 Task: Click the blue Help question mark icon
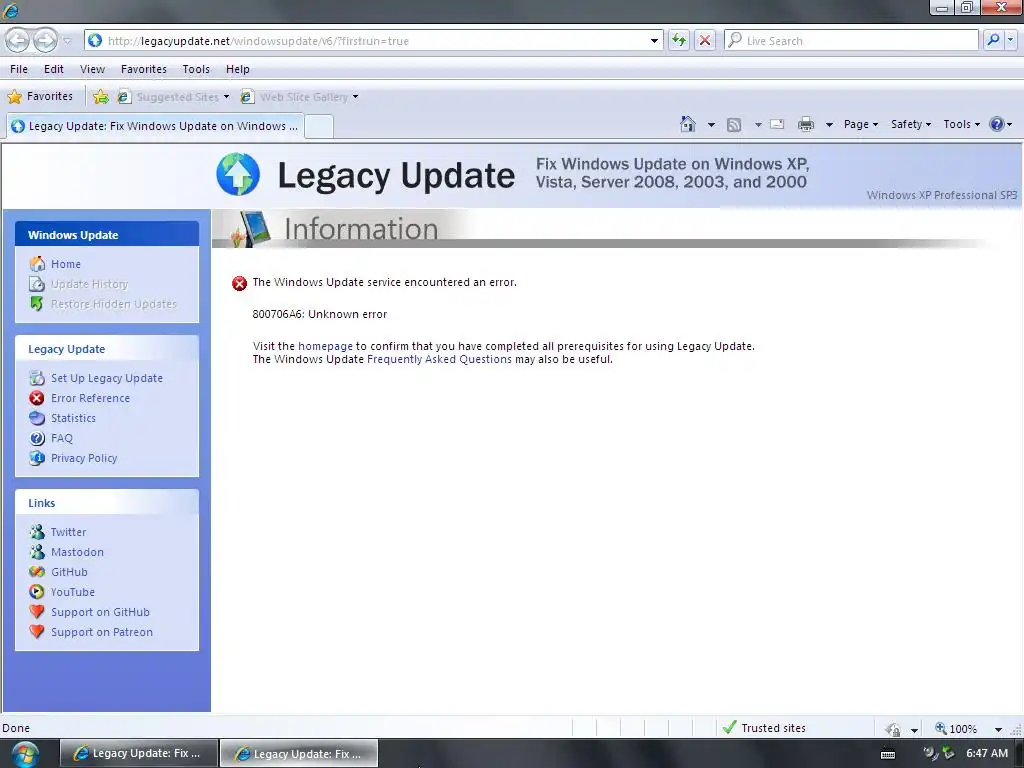point(997,124)
